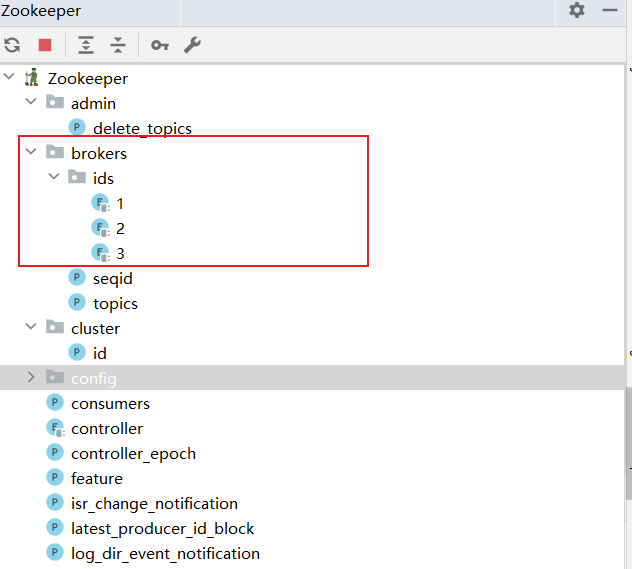Expand the config folder
Image resolution: width=632 pixels, height=569 pixels.
click(x=31, y=377)
